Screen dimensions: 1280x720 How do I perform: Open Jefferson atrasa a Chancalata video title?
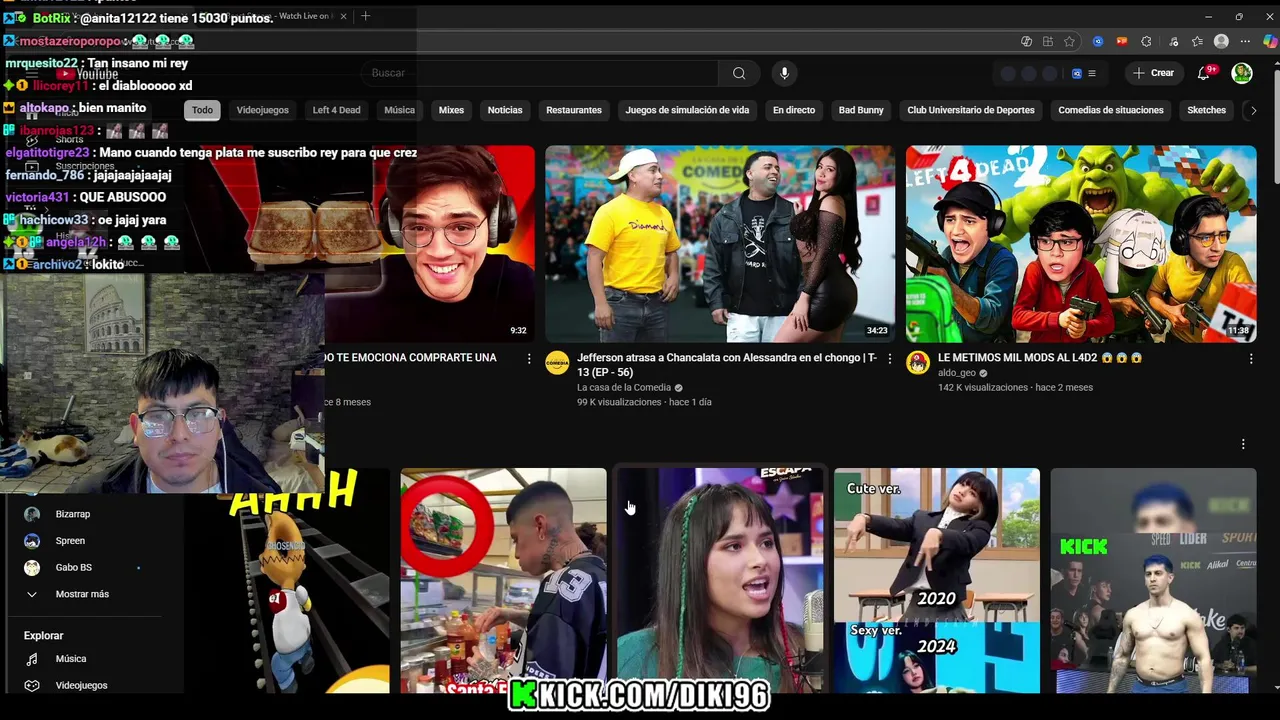click(x=727, y=364)
